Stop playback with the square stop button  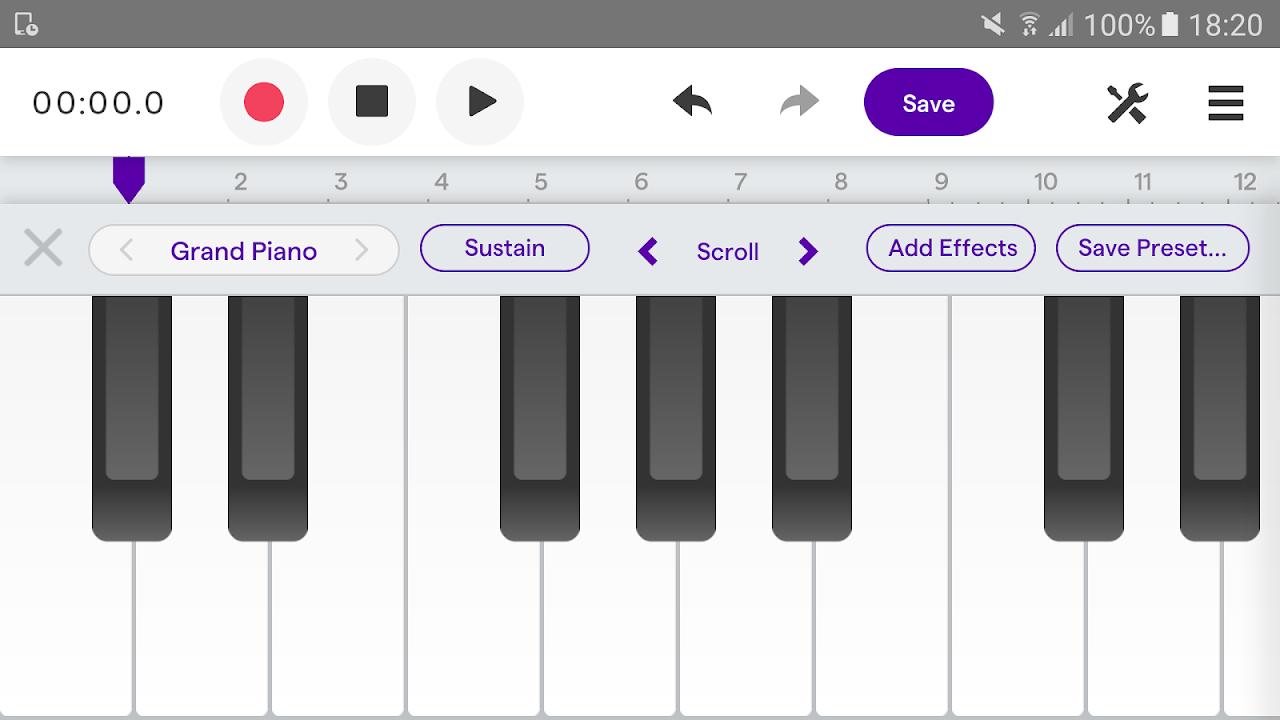tap(372, 102)
